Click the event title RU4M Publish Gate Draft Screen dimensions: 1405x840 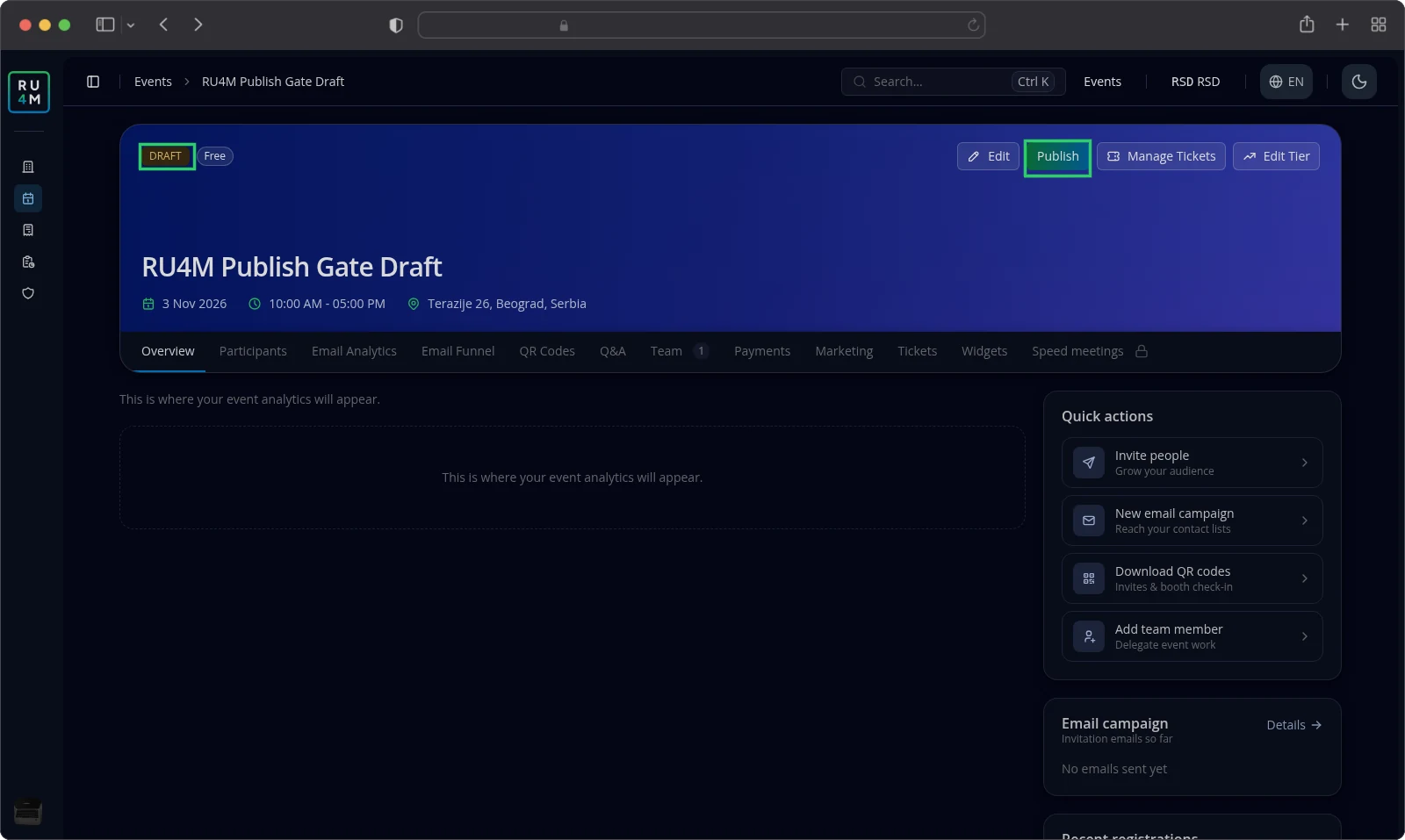292,267
